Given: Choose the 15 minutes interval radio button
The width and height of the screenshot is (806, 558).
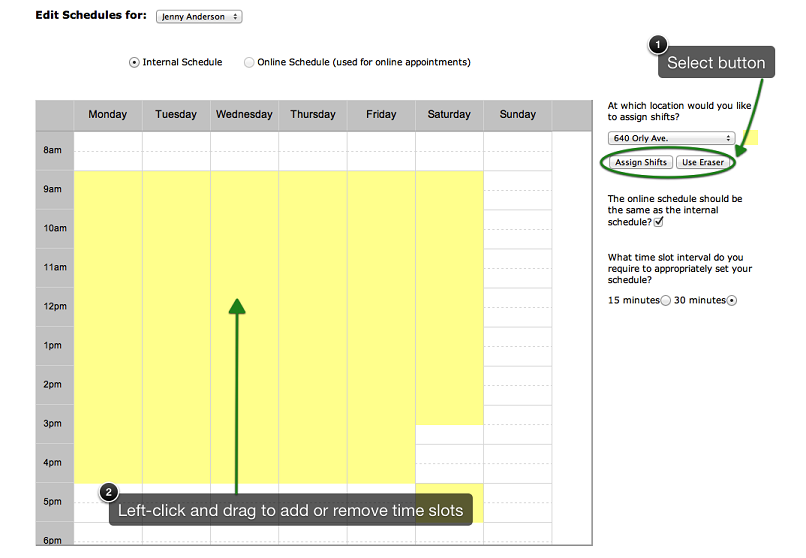Looking at the screenshot, I should point(665,300).
